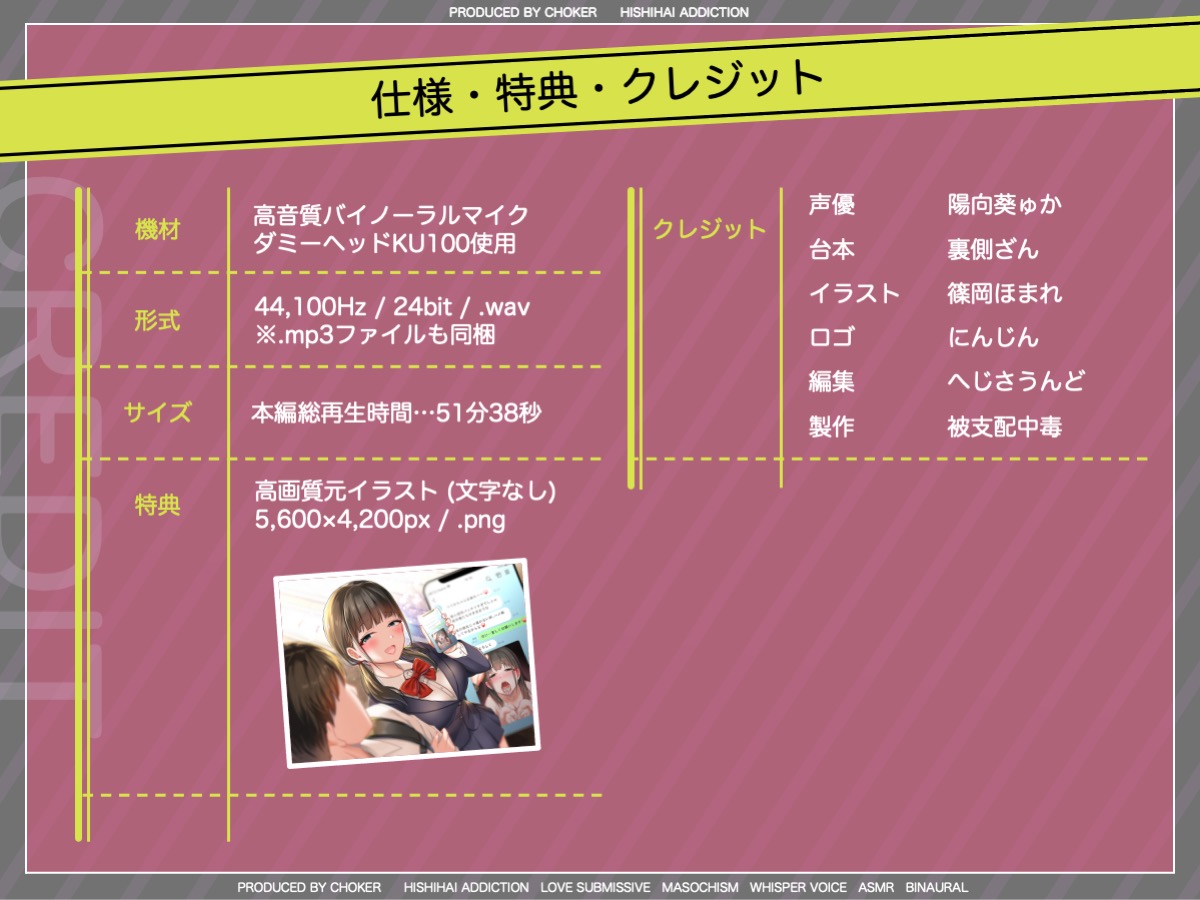
Task: Click the bonus illustration thumbnail
Action: tap(406, 663)
